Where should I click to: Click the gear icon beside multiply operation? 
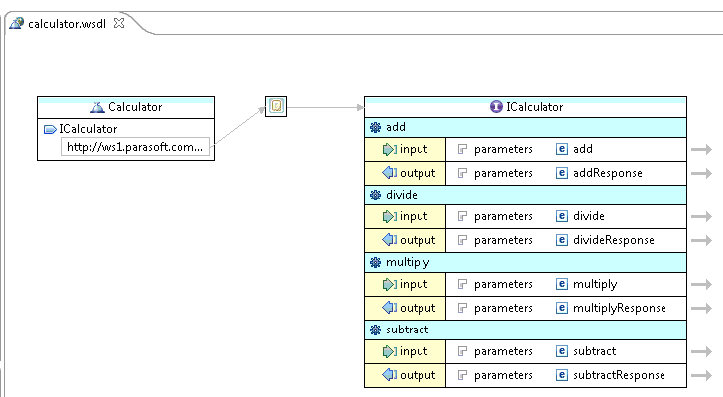(x=375, y=262)
